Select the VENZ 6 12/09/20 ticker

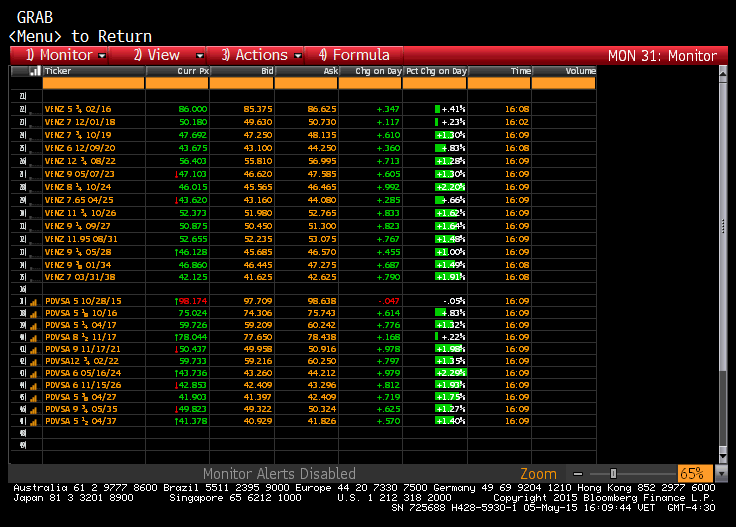[x=80, y=148]
